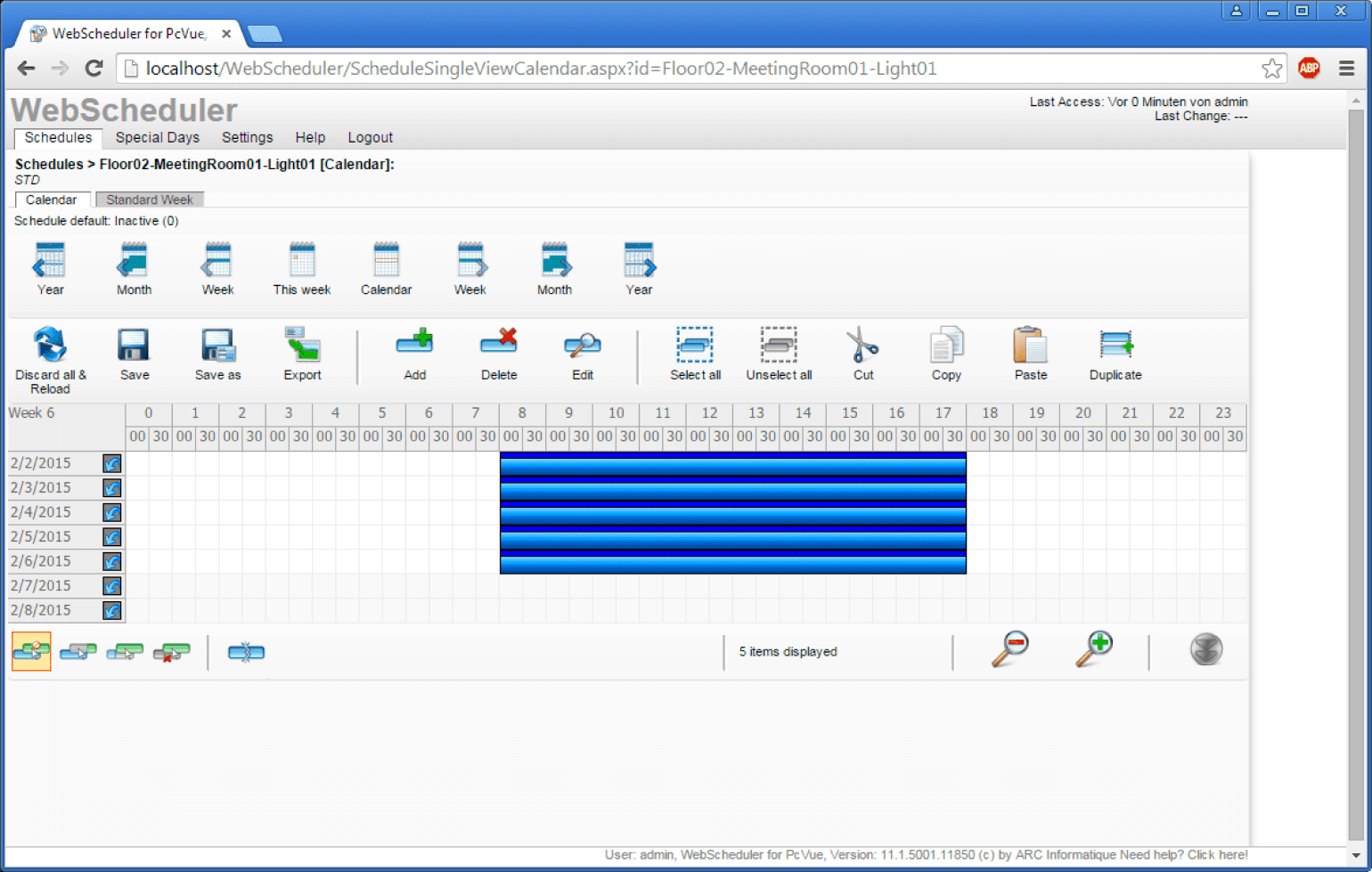Open the AdBlock Plus extension icon
1372x872 pixels.
click(x=1309, y=69)
